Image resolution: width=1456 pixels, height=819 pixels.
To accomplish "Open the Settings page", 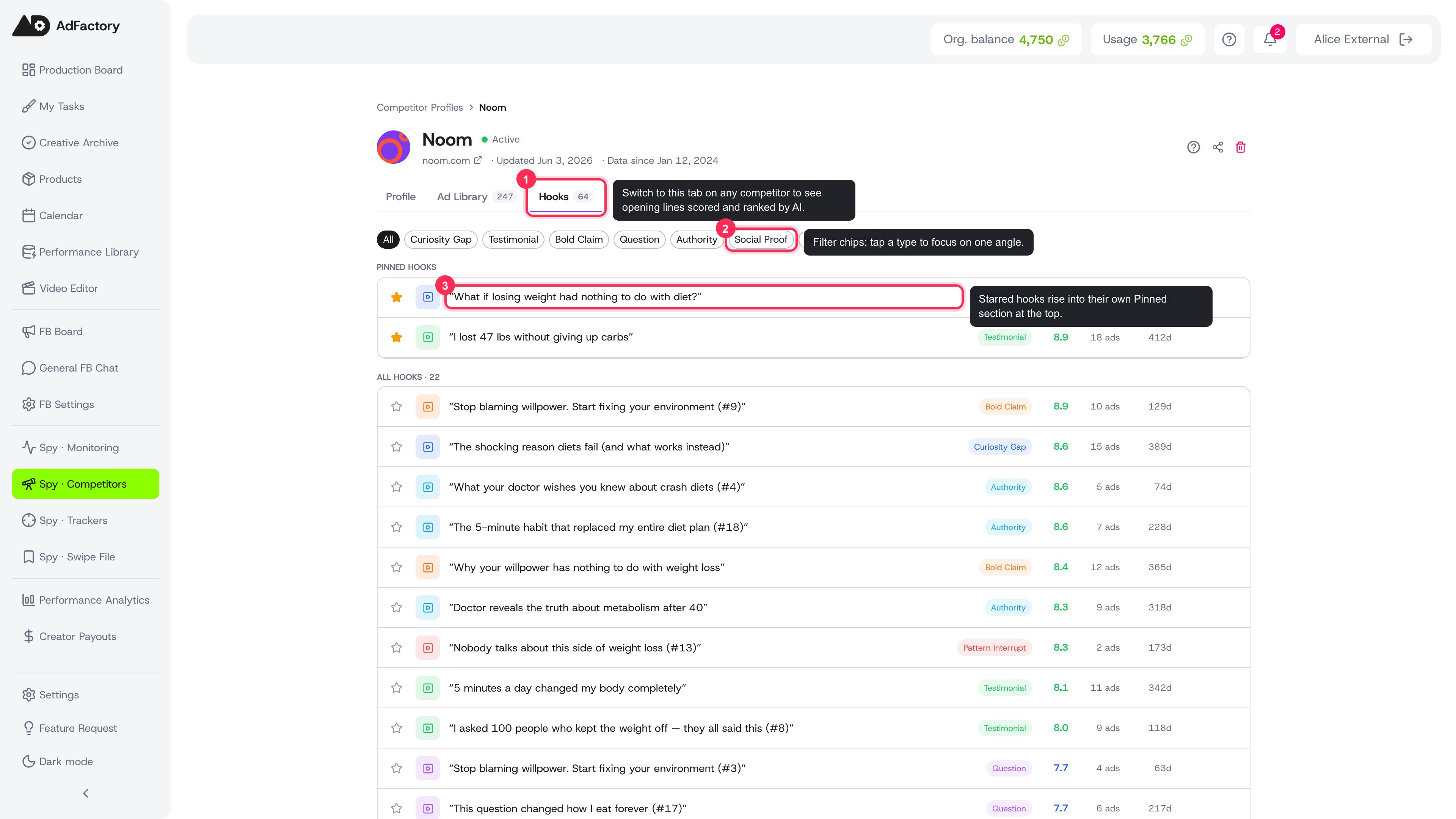I will (x=85, y=695).
